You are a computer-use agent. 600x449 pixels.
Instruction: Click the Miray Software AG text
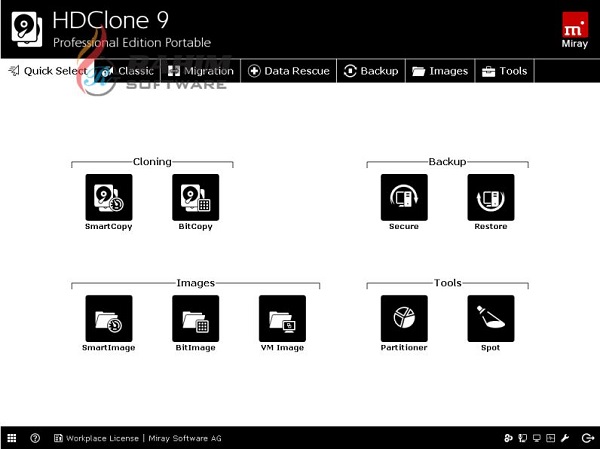point(185,438)
